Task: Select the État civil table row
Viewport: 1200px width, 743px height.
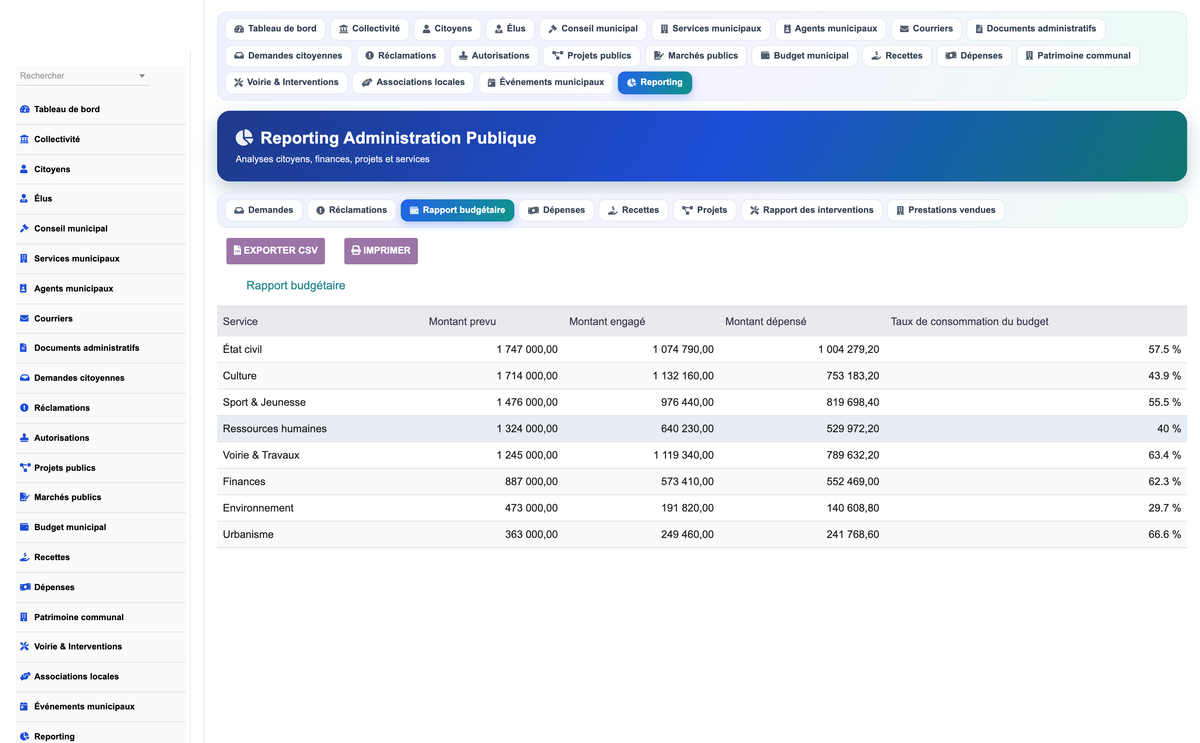Action: tap(702, 350)
